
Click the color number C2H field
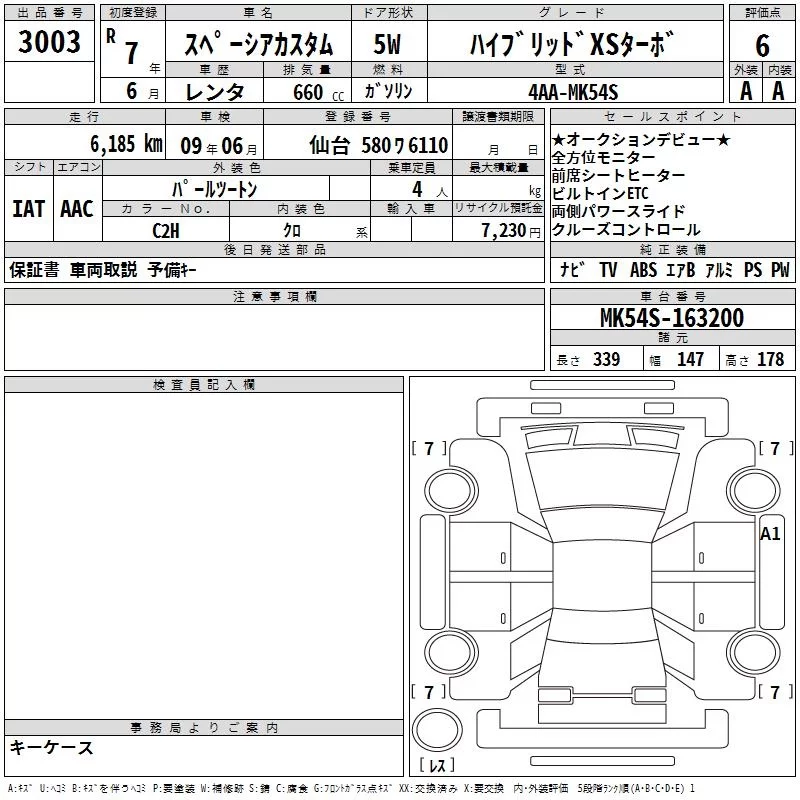coord(166,230)
